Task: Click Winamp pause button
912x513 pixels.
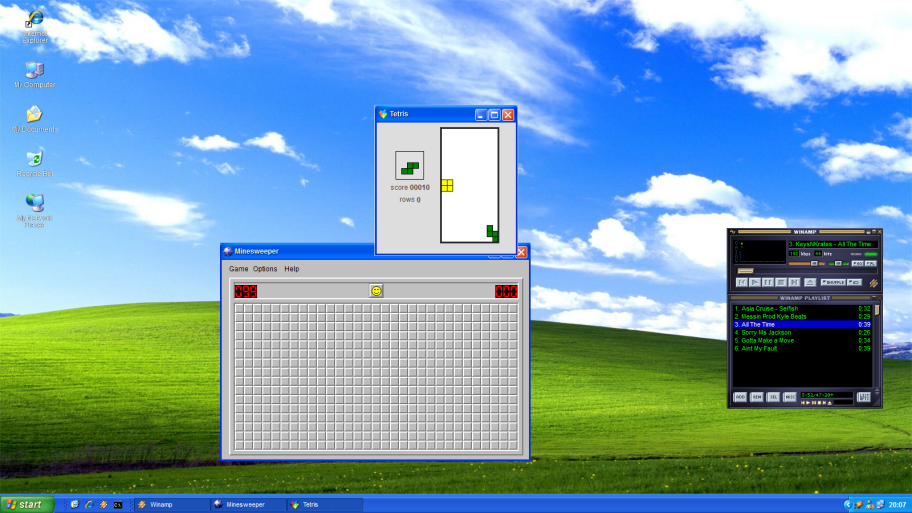Action: point(768,282)
